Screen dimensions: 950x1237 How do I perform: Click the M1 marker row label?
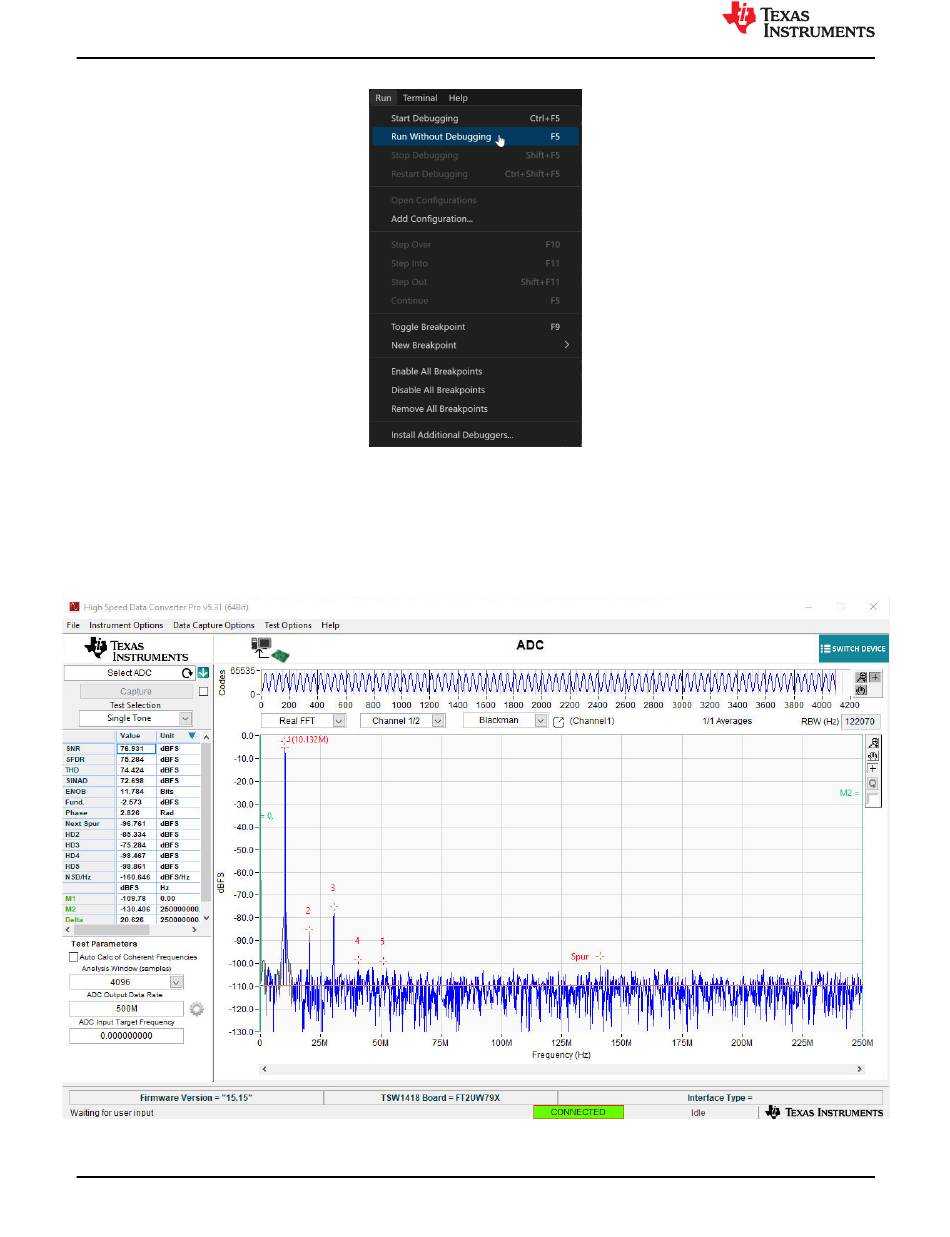(90, 898)
